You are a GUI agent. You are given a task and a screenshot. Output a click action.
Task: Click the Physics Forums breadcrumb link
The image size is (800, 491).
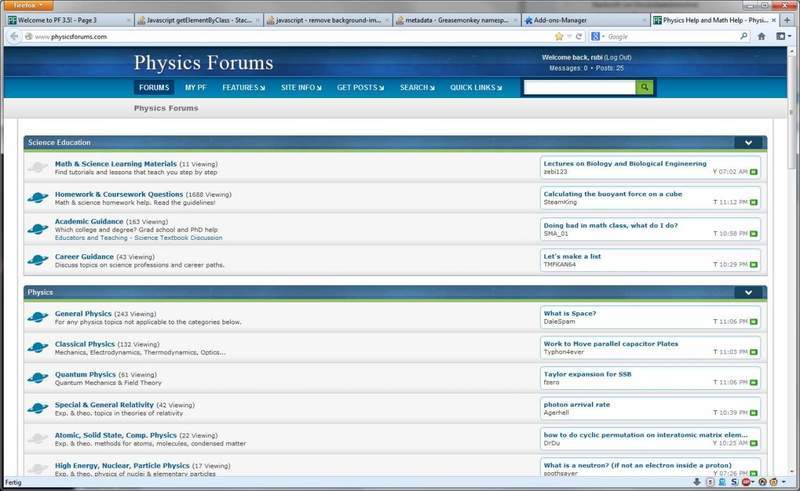pos(166,108)
